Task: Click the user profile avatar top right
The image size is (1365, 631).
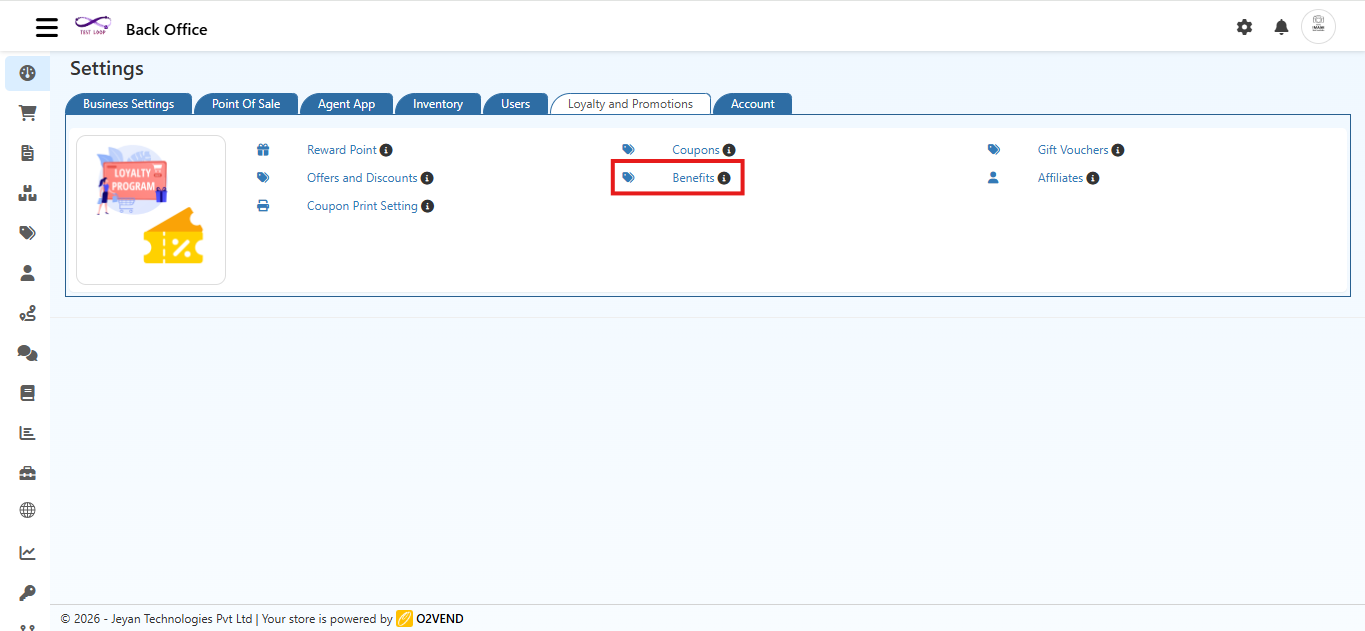Action: click(x=1318, y=26)
